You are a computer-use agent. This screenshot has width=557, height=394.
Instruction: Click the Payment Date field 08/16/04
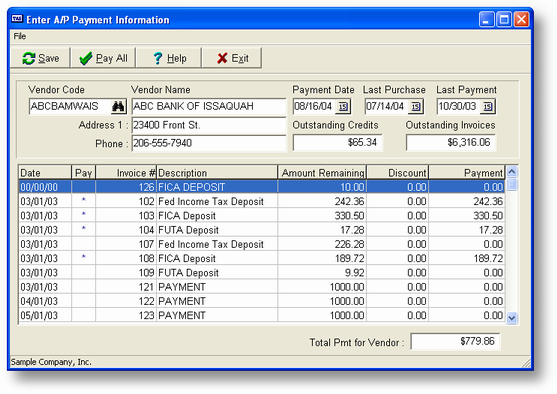(314, 106)
